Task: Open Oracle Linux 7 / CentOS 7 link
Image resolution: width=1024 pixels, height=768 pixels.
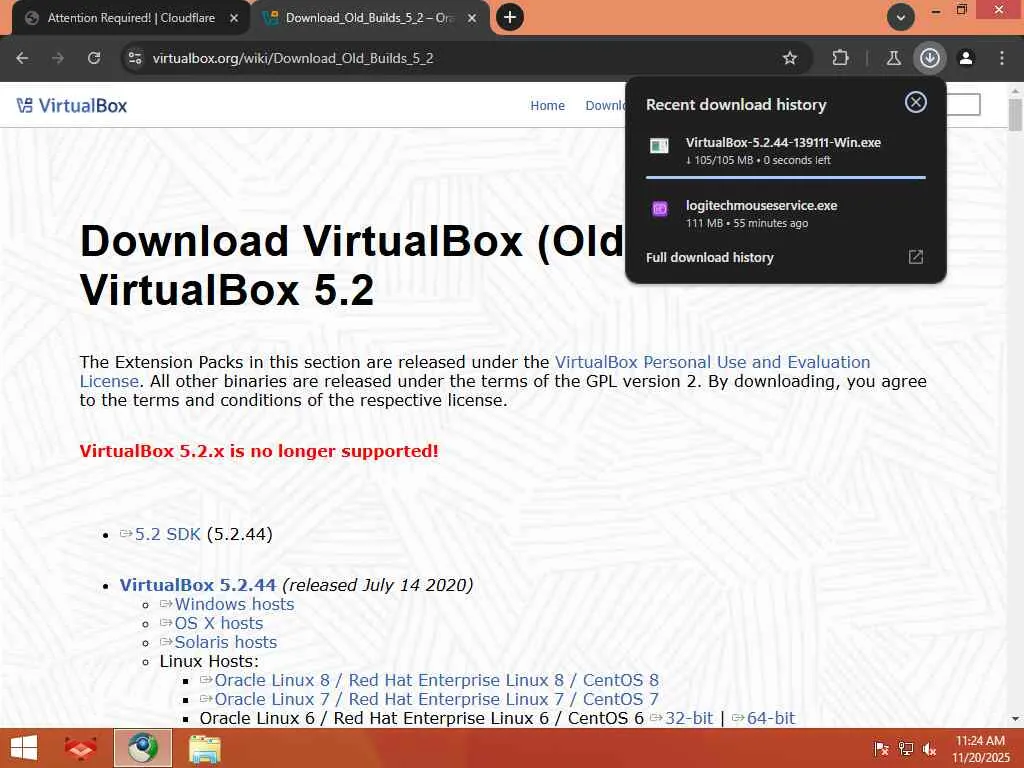Action: (x=436, y=699)
